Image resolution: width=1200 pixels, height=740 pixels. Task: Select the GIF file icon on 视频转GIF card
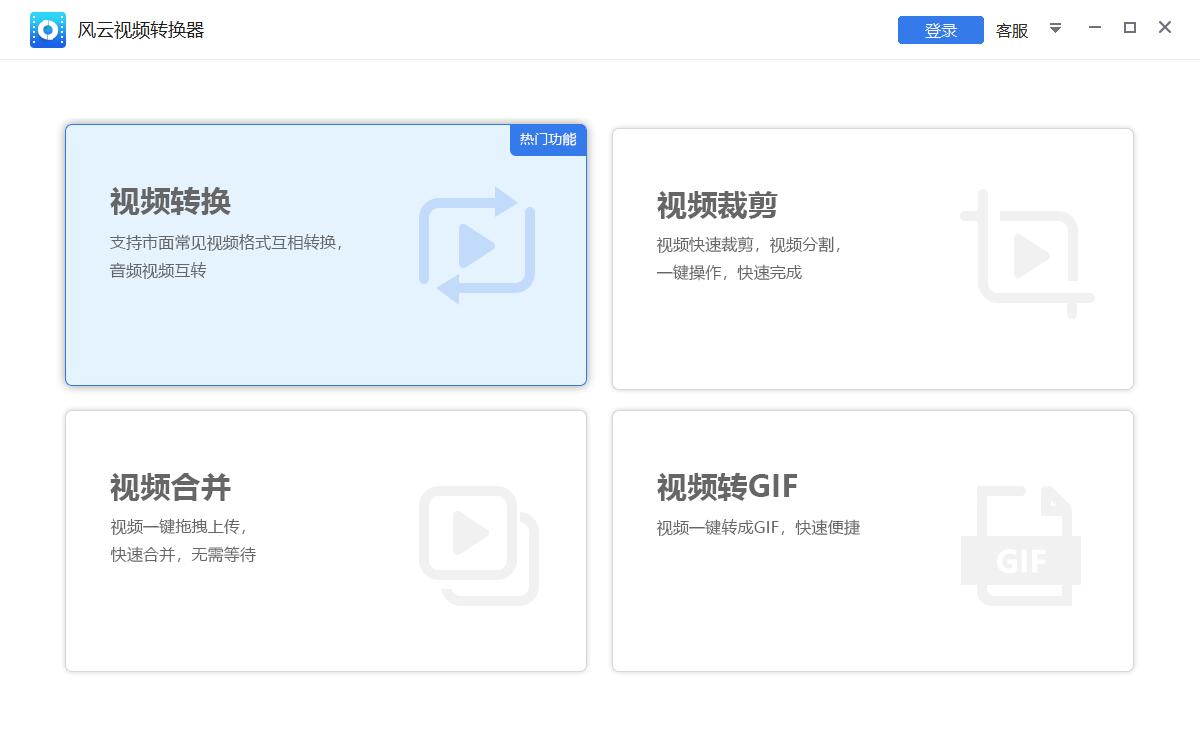(x=1020, y=543)
